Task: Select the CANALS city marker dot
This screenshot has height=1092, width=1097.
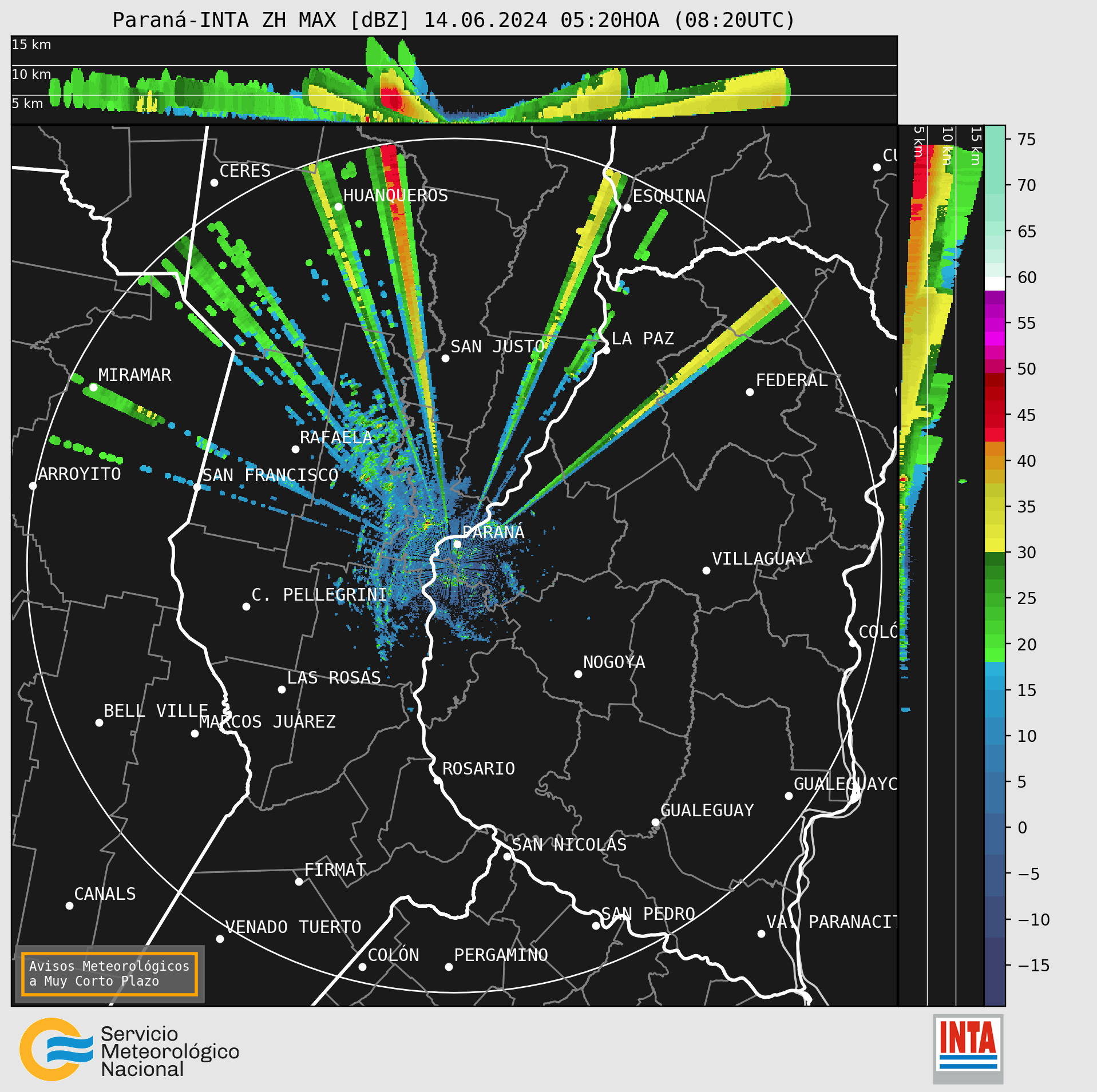Action: pos(69,906)
